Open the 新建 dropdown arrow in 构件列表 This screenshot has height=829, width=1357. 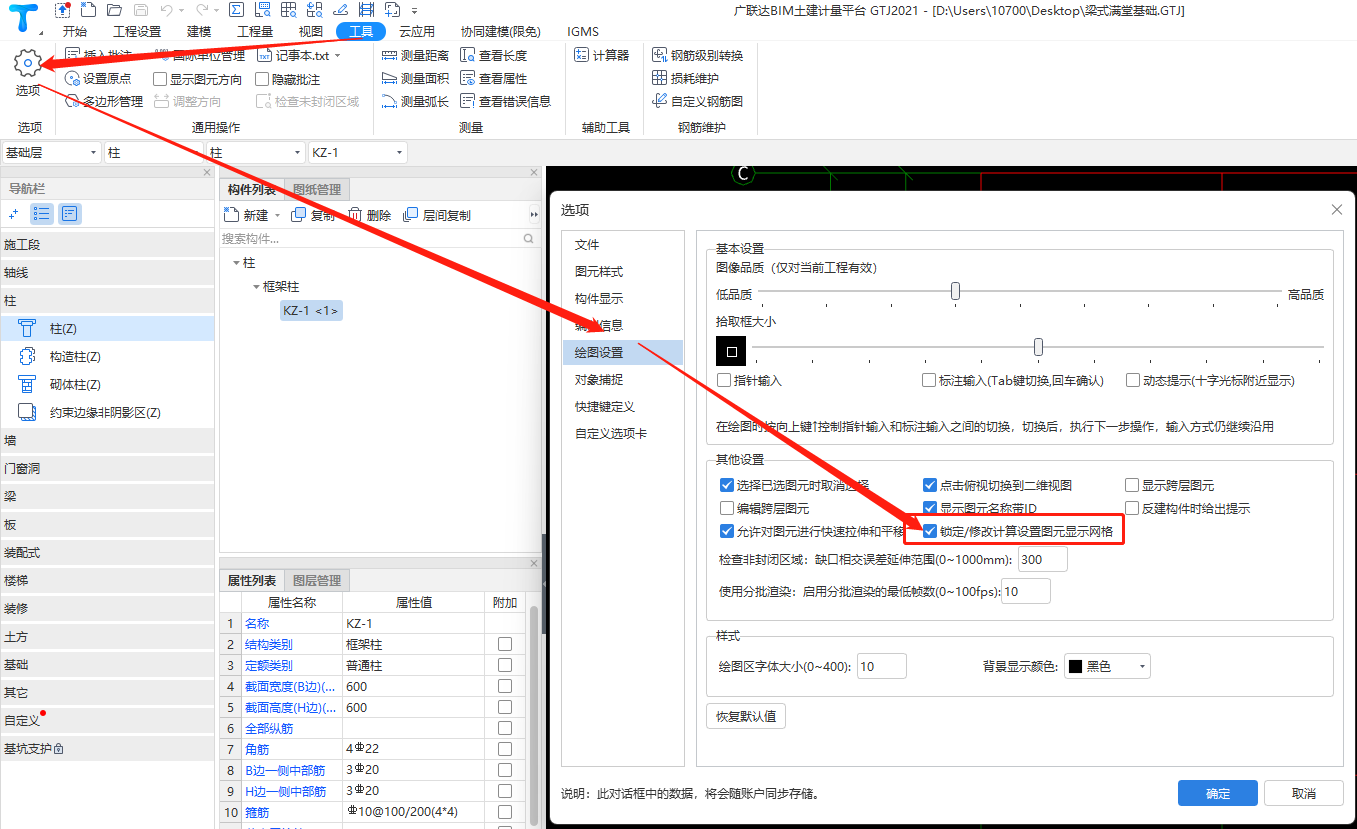pyautogui.click(x=277, y=215)
